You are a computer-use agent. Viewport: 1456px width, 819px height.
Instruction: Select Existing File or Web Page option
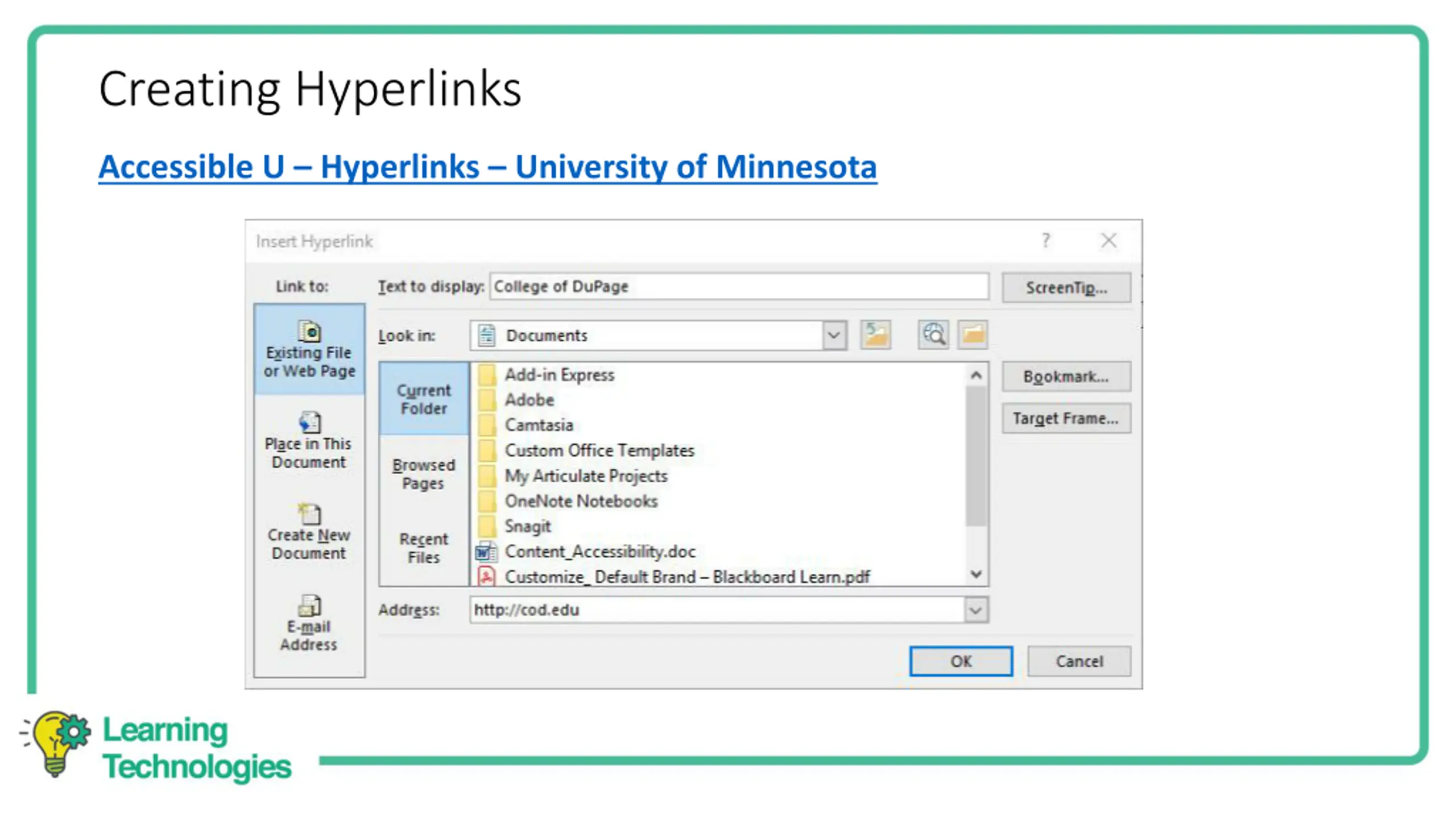pos(309,349)
